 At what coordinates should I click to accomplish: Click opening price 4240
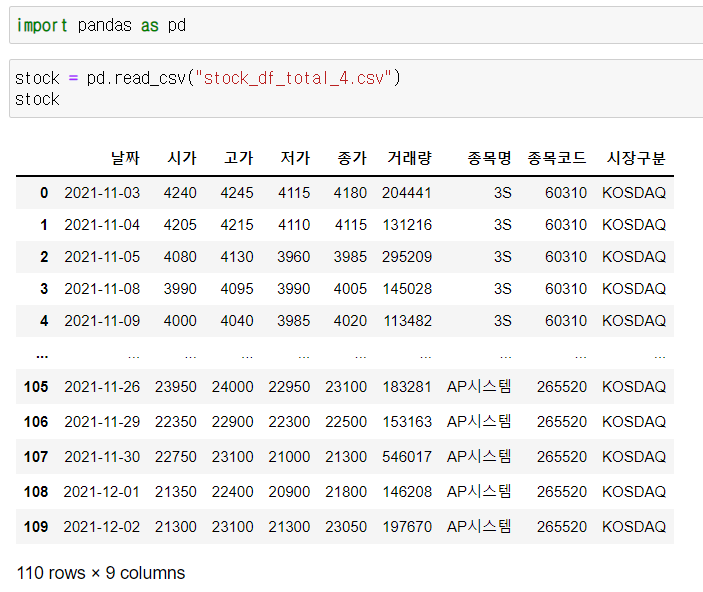(x=180, y=193)
